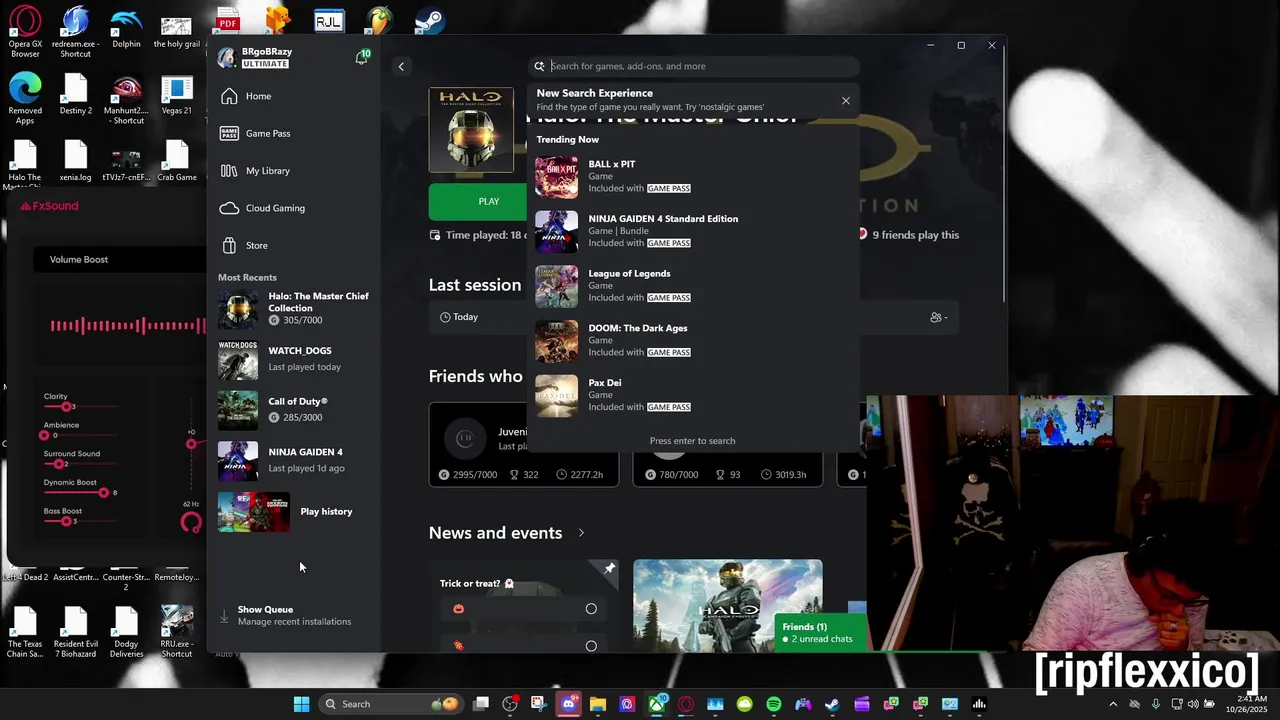Viewport: 1280px width, 720px height.
Task: Open Dodgy Deliveries desktop icon
Action: tap(126, 632)
